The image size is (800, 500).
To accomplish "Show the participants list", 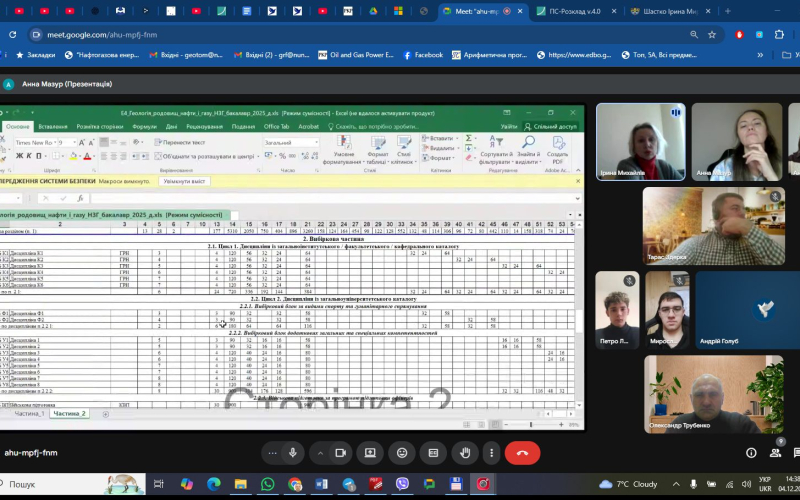I will point(778,453).
